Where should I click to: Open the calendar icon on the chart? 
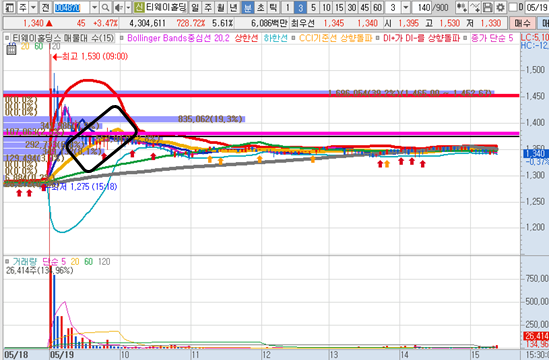(x=11, y=50)
